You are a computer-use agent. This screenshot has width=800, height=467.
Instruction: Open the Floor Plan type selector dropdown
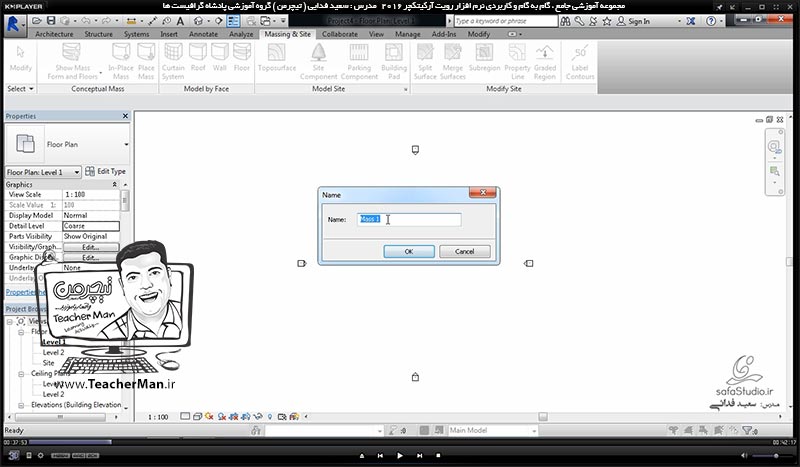(x=126, y=144)
